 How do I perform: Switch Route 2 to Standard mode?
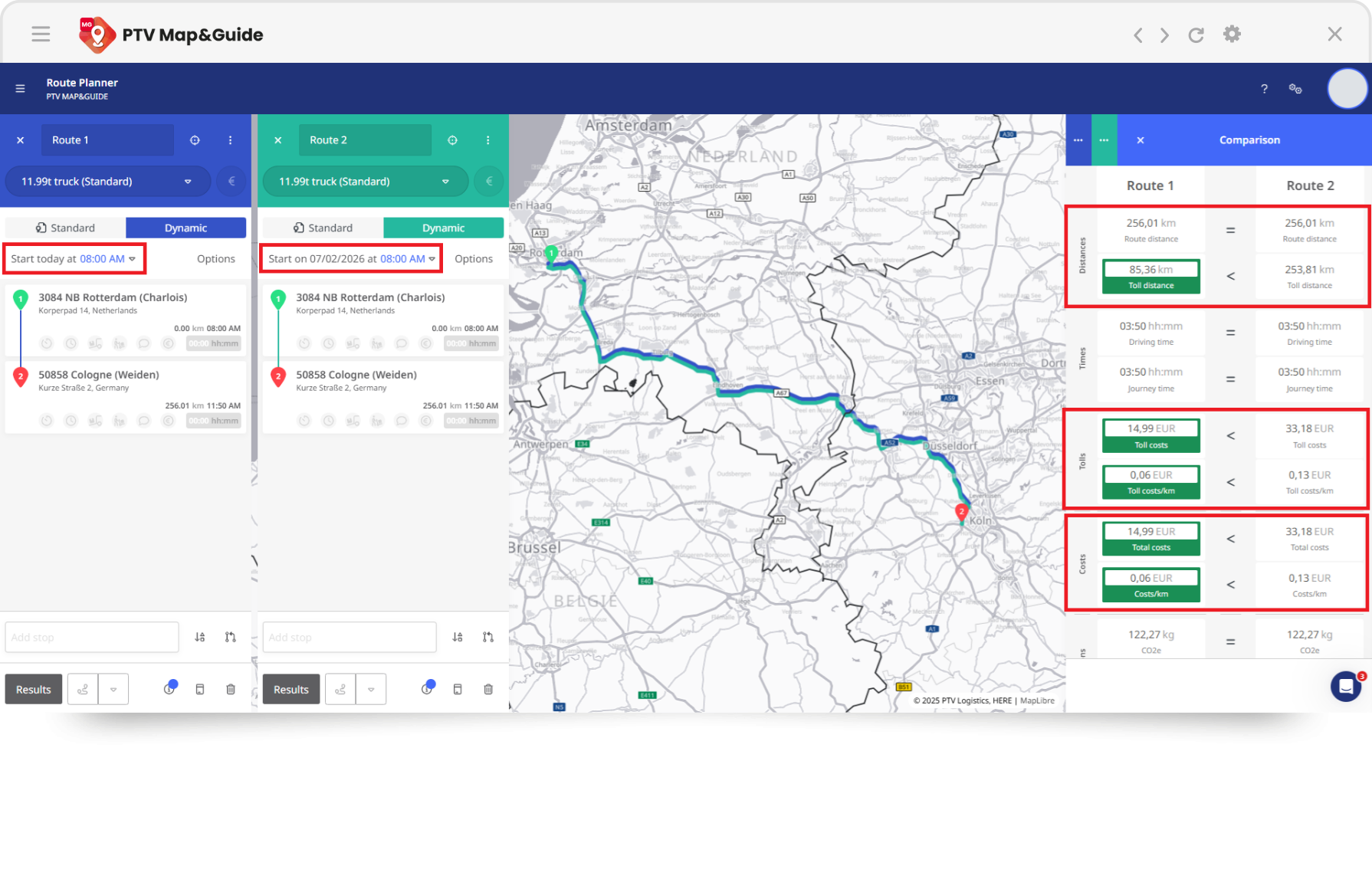(x=323, y=228)
